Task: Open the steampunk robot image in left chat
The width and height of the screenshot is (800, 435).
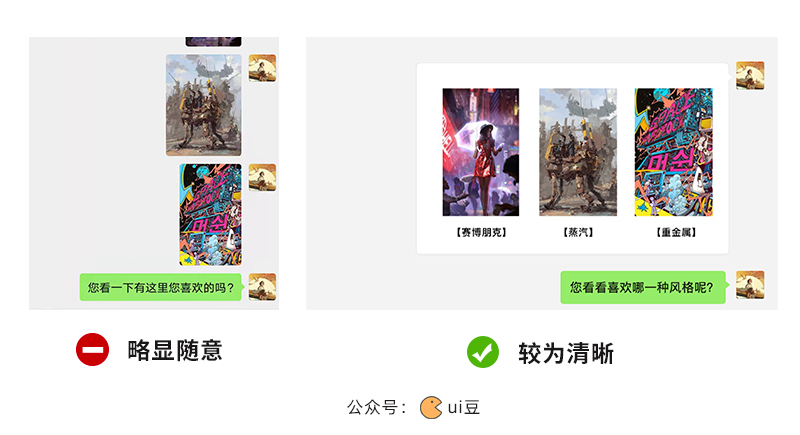Action: [204, 105]
